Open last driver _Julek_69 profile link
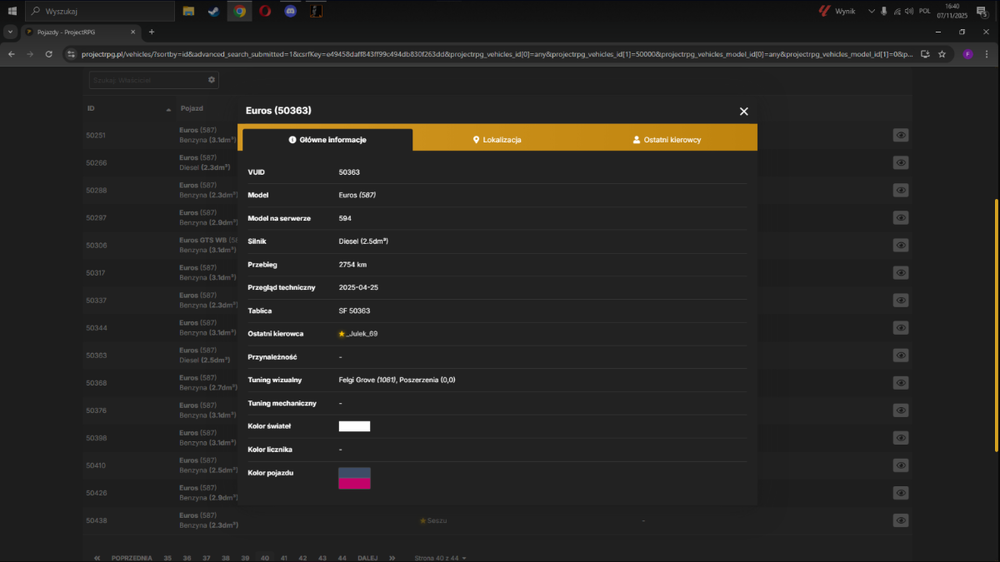Screen dimensions: 1000x562 click(x=362, y=334)
